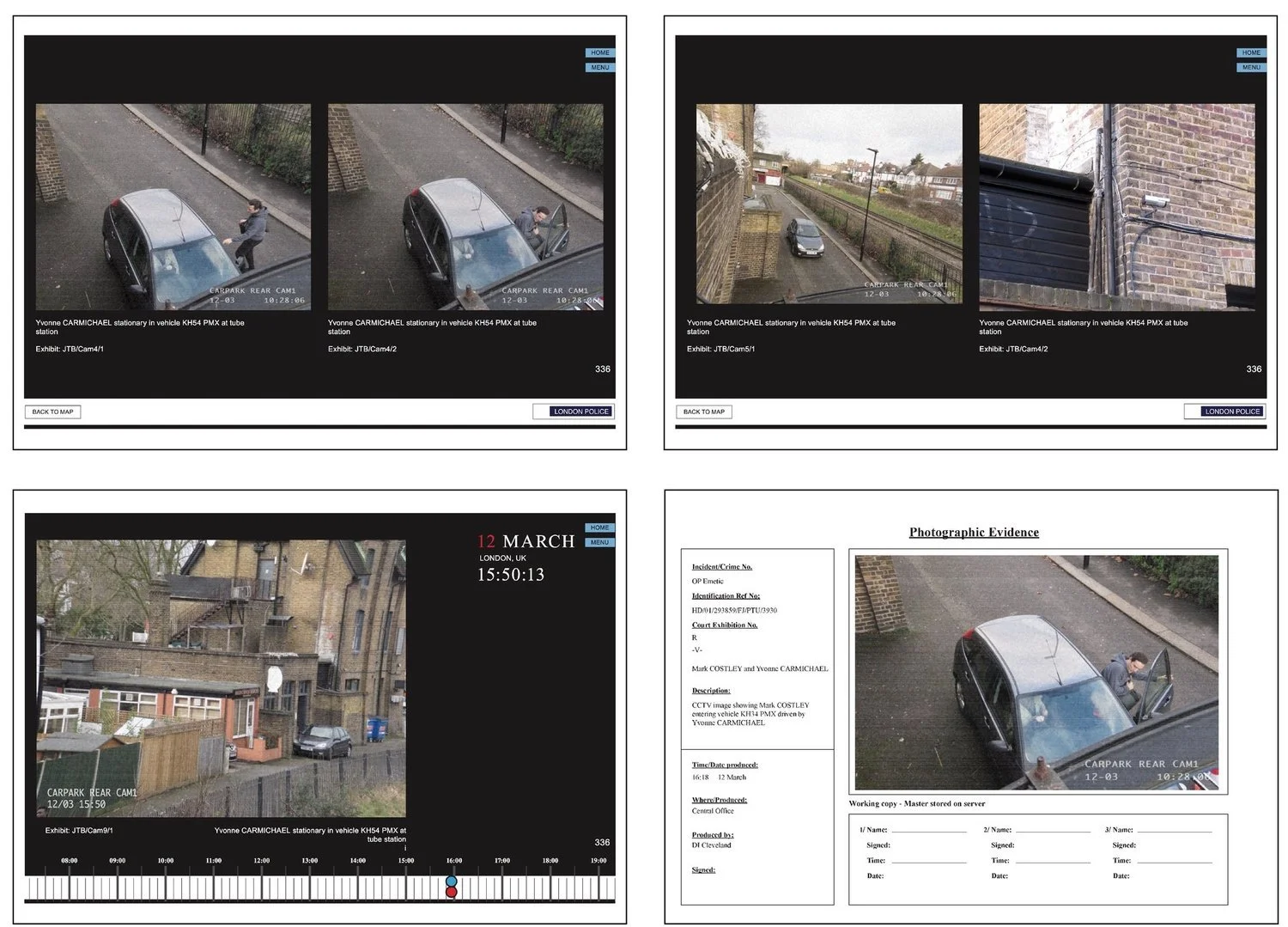Open MENU in top-left panel
This screenshot has height=927, width=1288.
[x=599, y=67]
